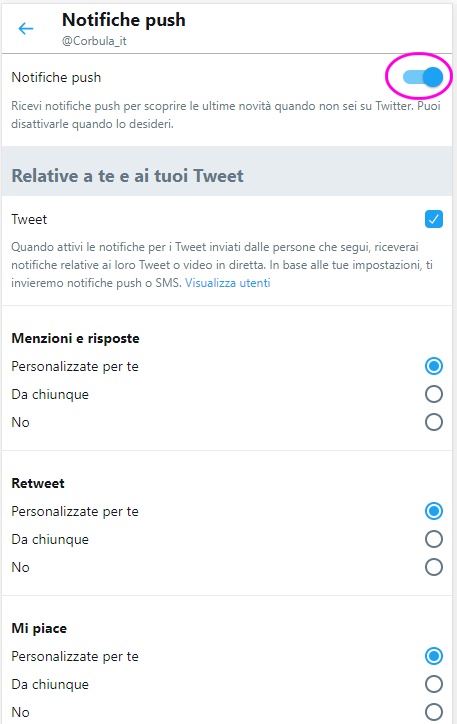The image size is (457, 724).
Task: Open the Visualizza utenti link
Action: coord(228,283)
